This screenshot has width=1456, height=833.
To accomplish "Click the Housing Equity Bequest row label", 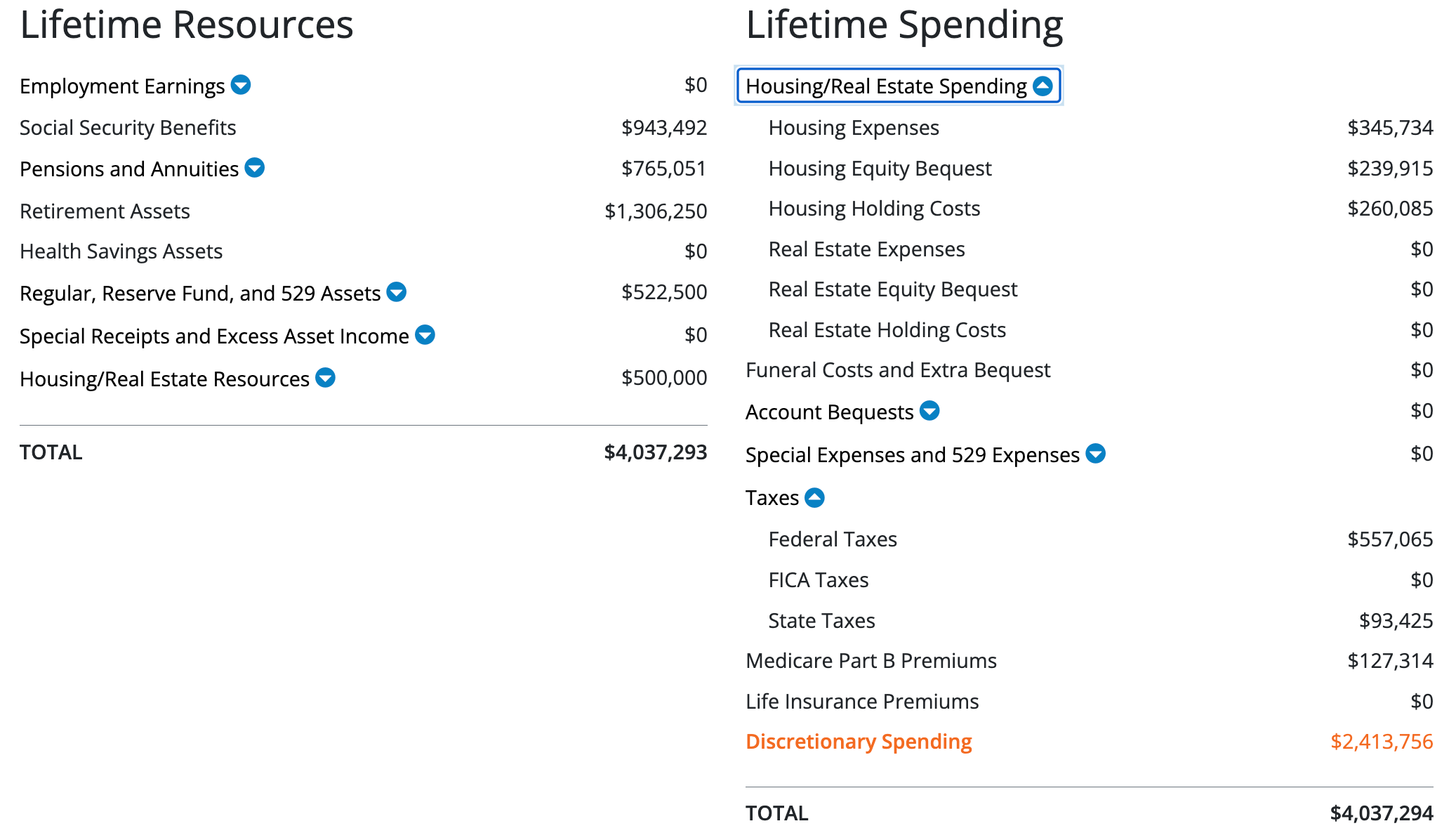I will click(880, 169).
